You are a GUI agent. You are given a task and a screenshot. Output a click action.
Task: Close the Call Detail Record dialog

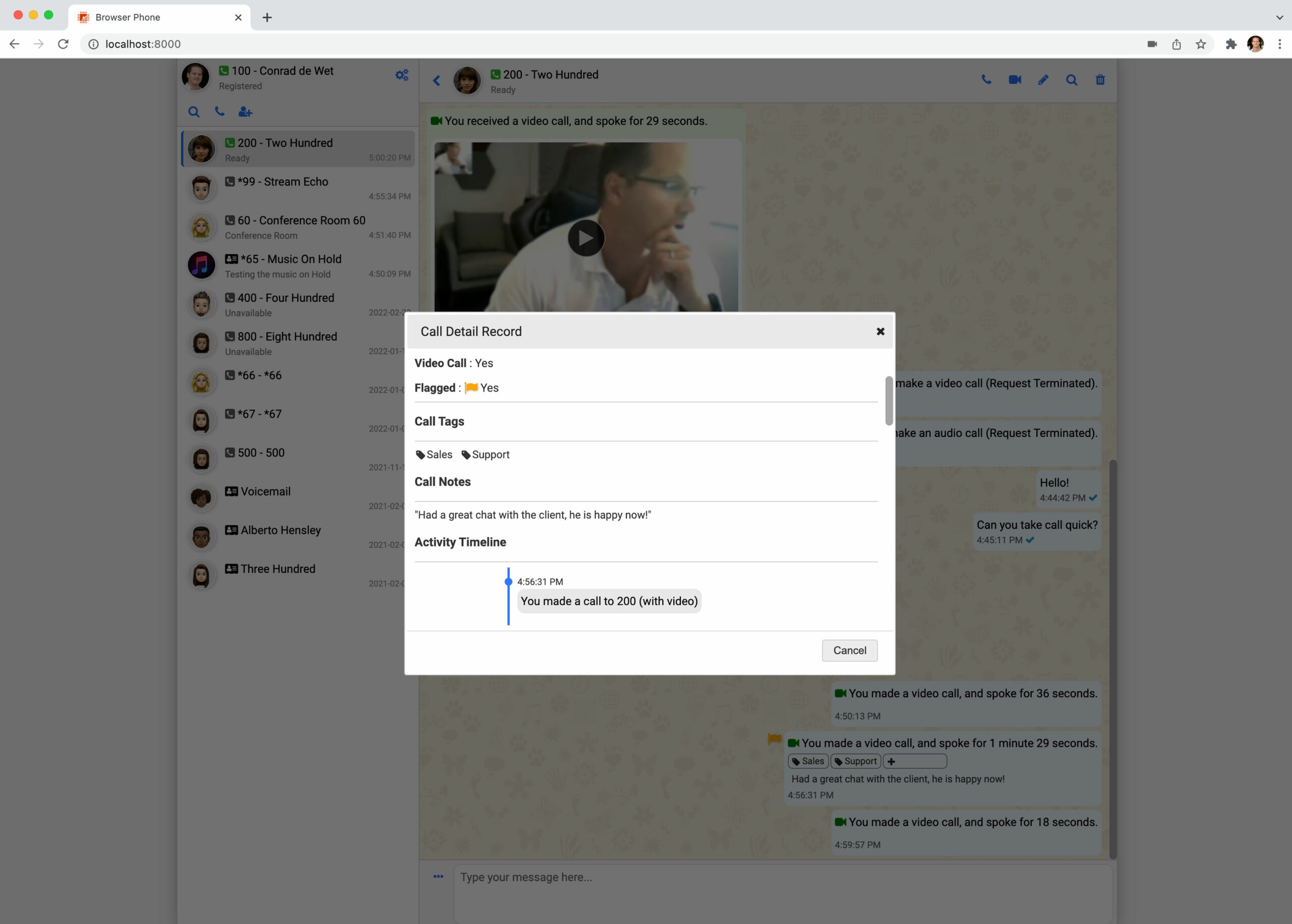coord(880,331)
